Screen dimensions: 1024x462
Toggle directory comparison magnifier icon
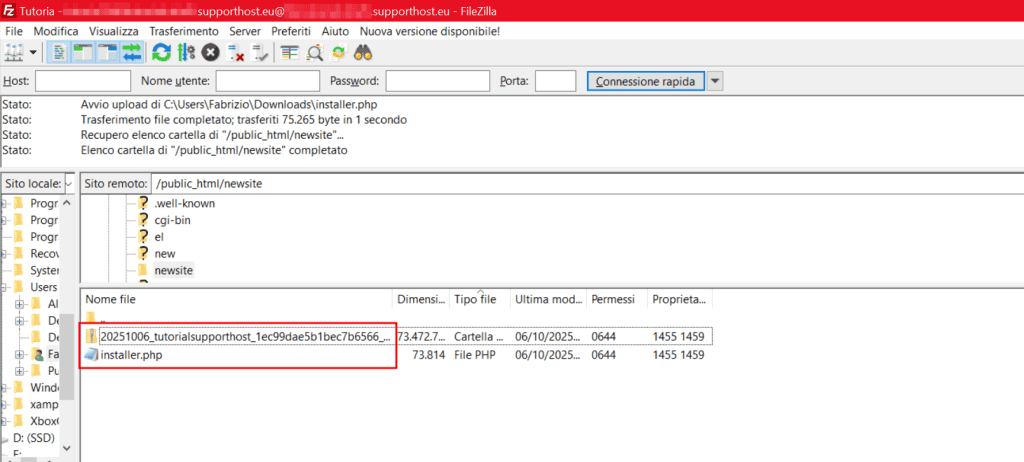pyautogui.click(x=314, y=52)
